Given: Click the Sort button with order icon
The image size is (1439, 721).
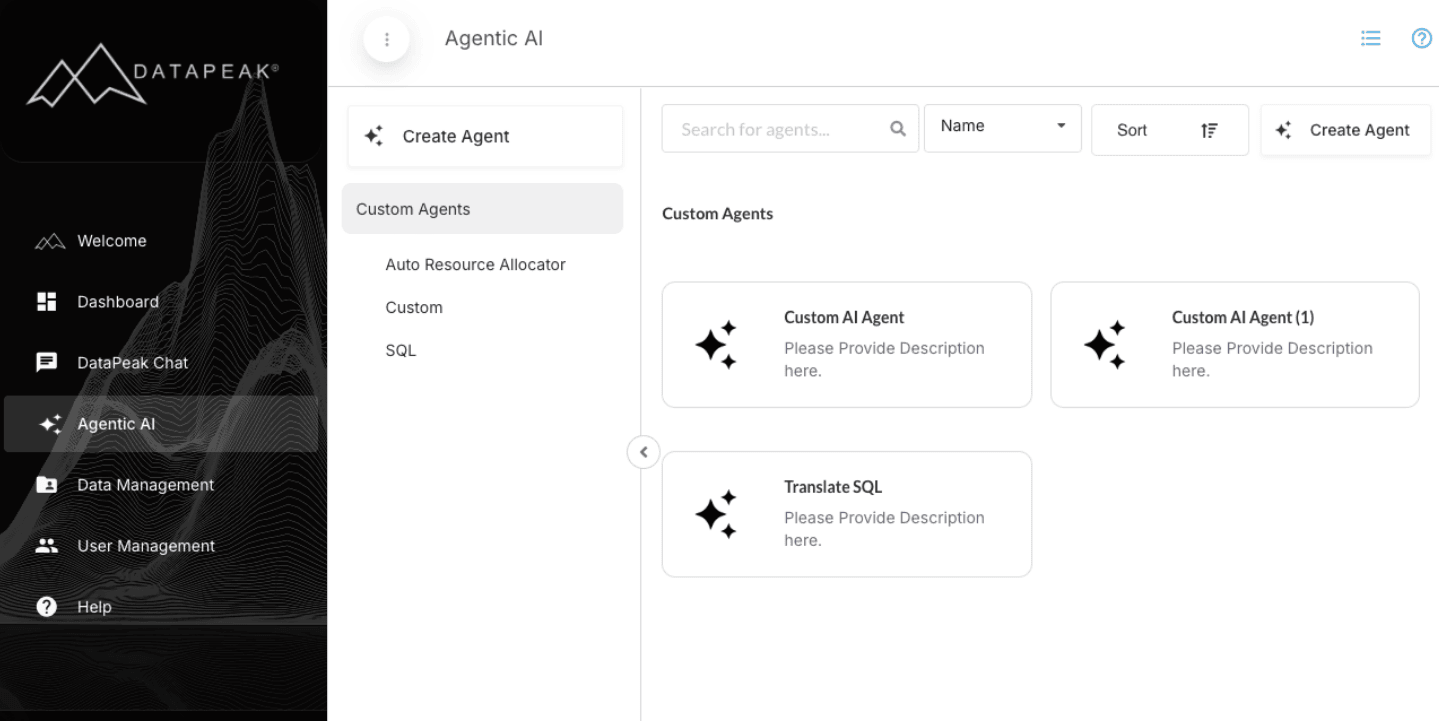Looking at the screenshot, I should coord(1169,130).
